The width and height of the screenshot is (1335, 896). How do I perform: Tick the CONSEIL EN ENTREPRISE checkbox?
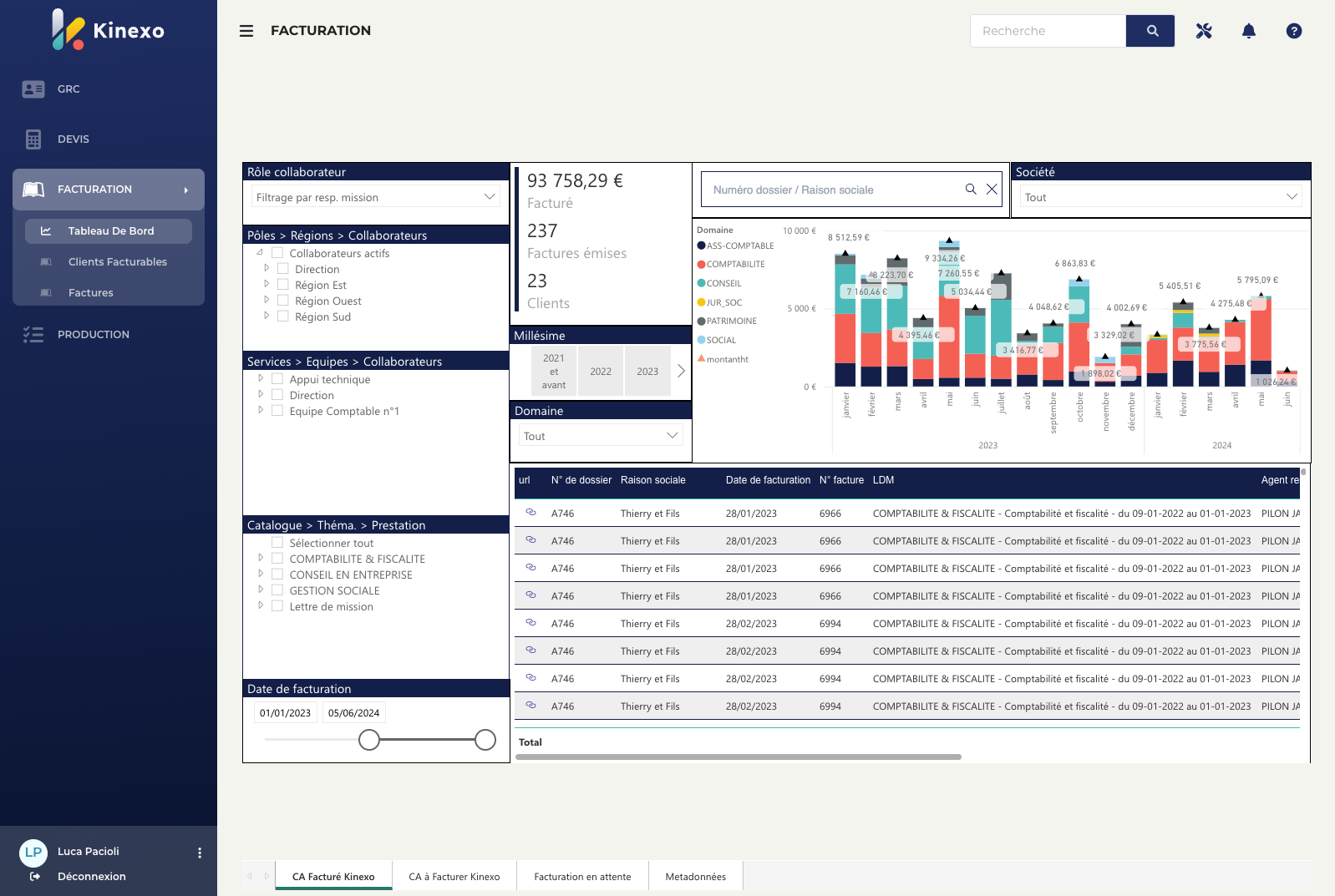point(277,575)
